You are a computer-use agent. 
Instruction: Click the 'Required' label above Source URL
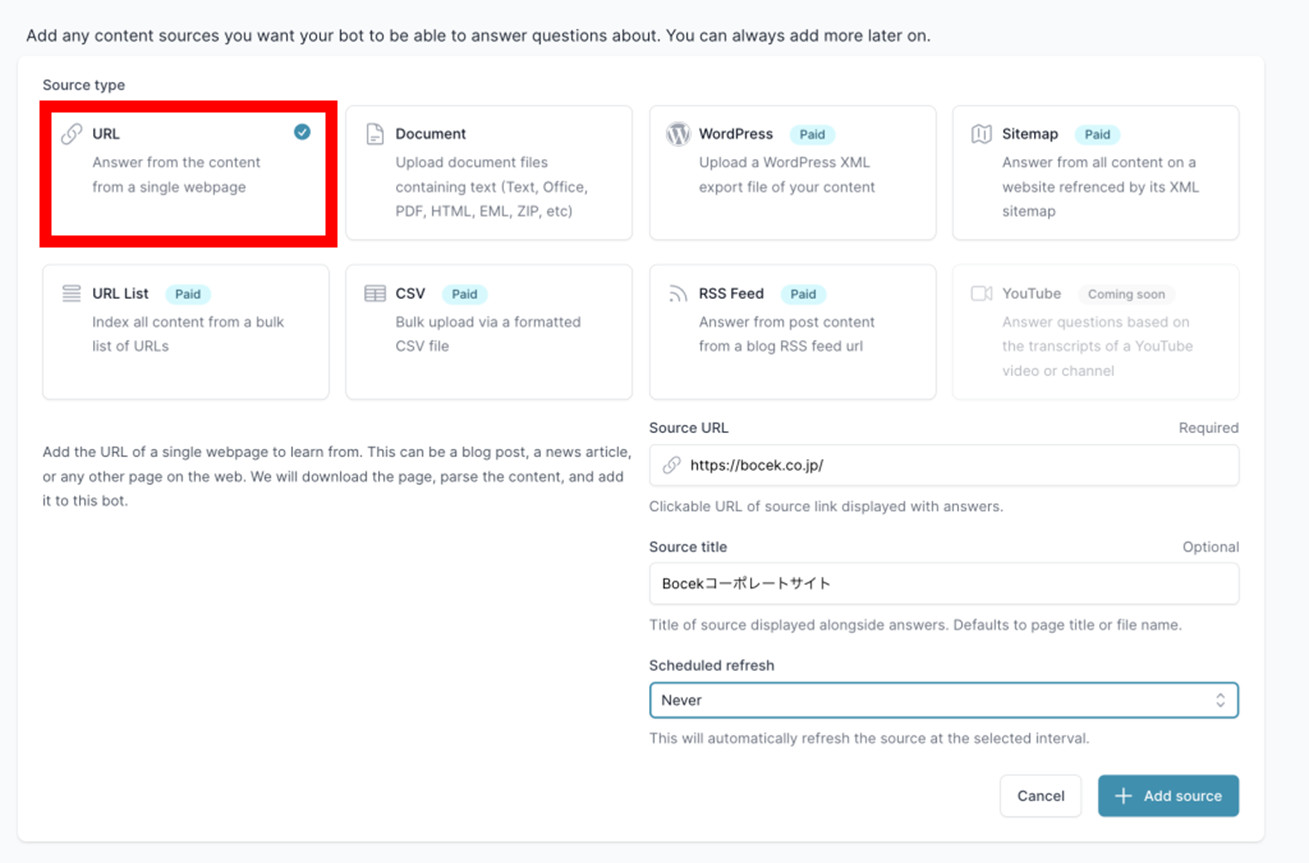tap(1208, 427)
